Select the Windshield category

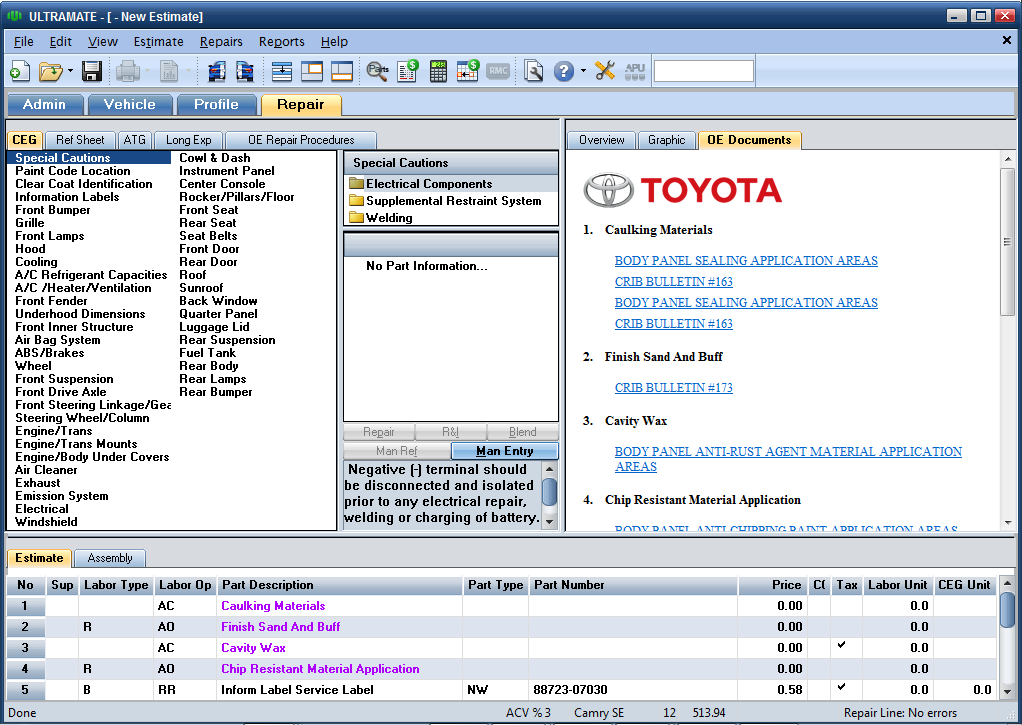pos(46,522)
